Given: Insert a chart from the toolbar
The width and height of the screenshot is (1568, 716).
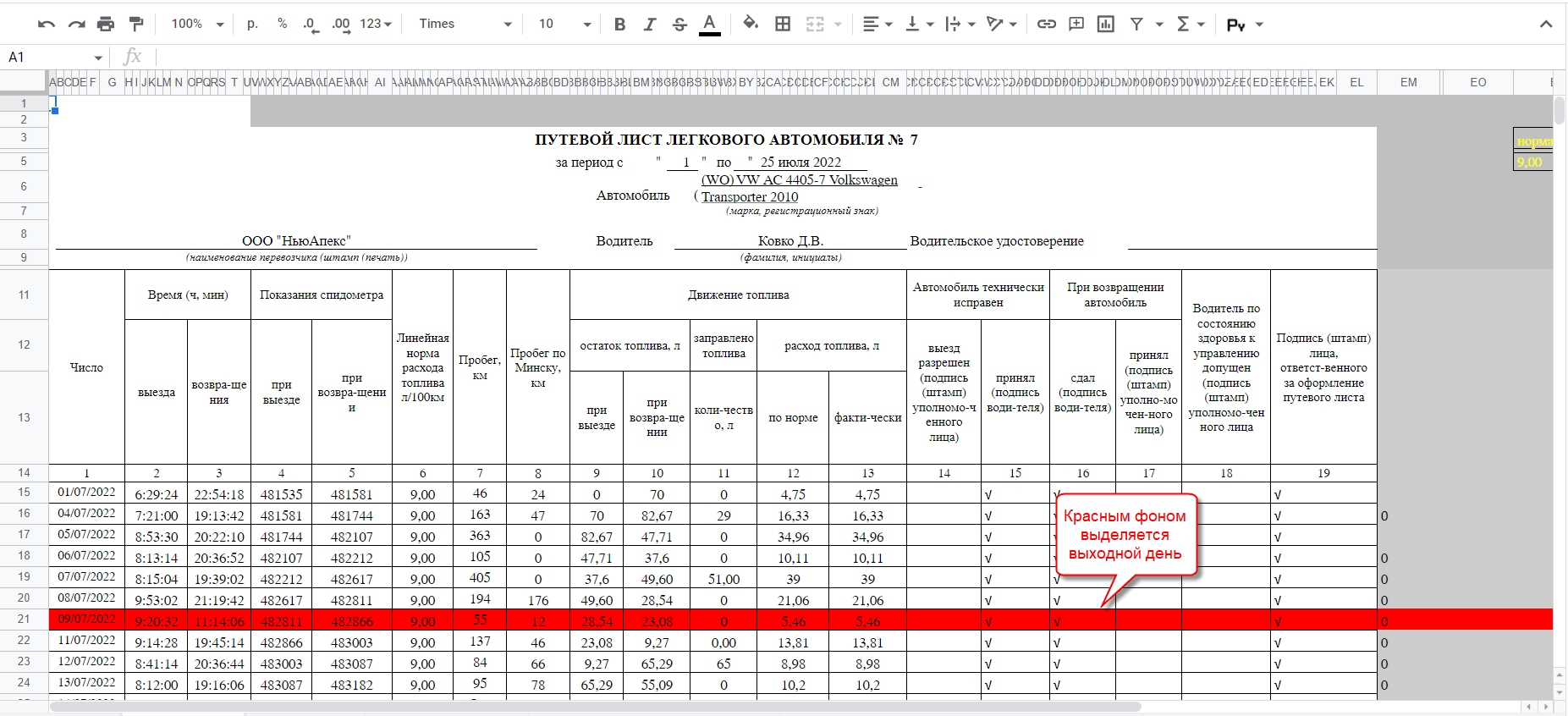Looking at the screenshot, I should (x=1105, y=24).
